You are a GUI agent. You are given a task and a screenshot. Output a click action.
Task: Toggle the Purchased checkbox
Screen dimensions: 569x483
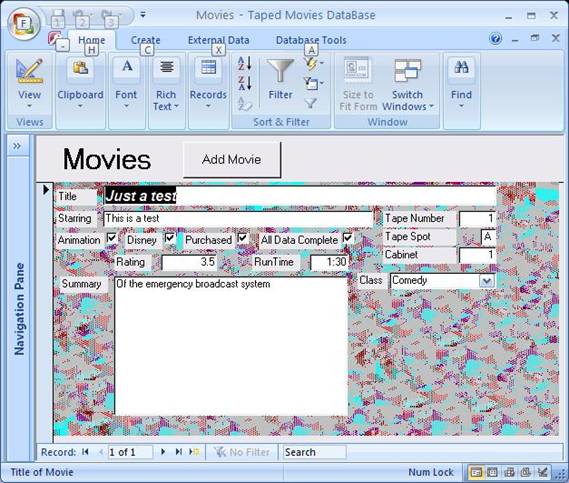242,238
